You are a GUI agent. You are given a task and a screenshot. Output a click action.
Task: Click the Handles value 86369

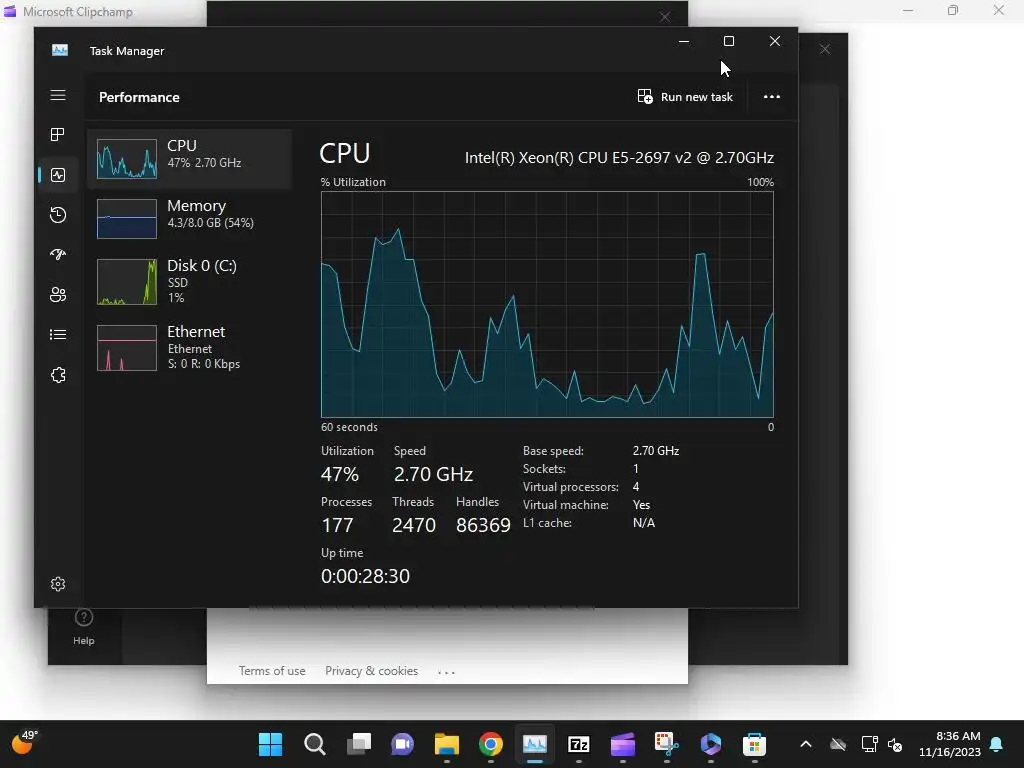coord(483,525)
